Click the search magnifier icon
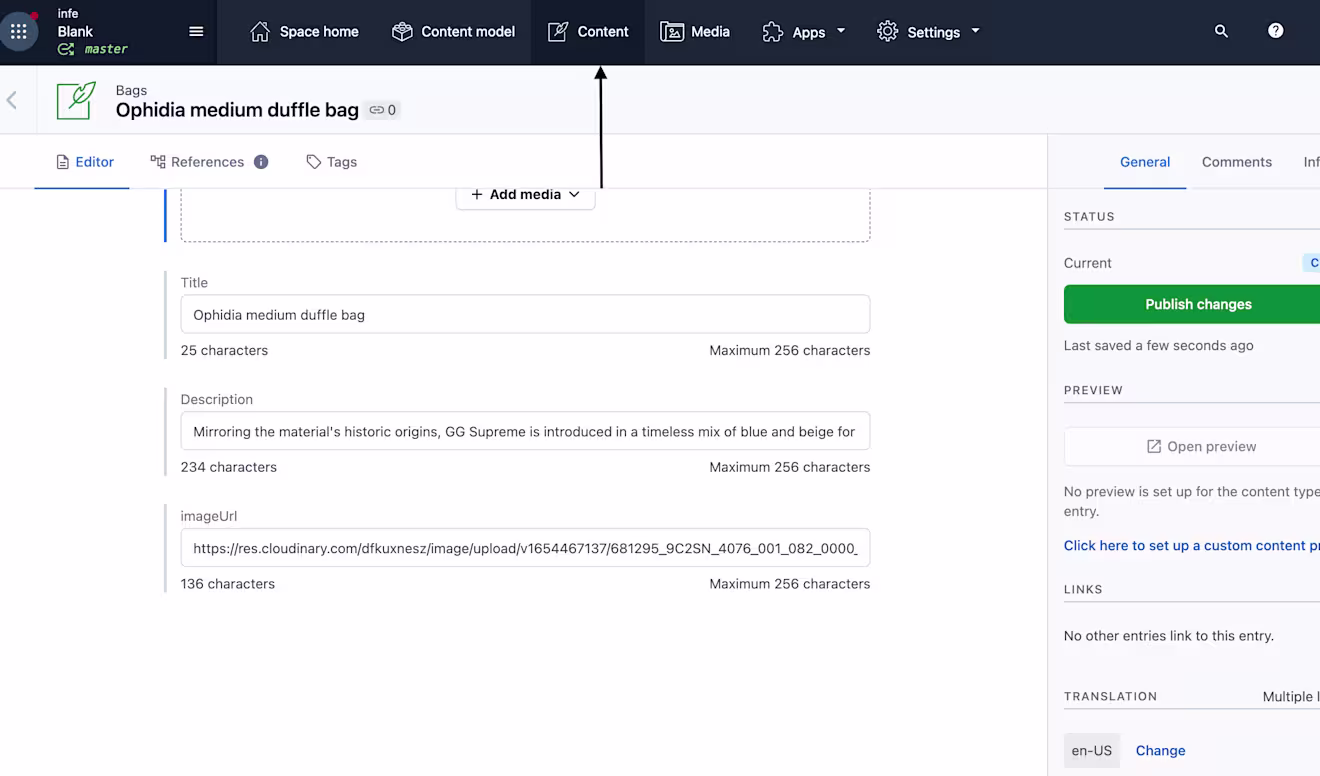The image size is (1320, 776). 1221,31
